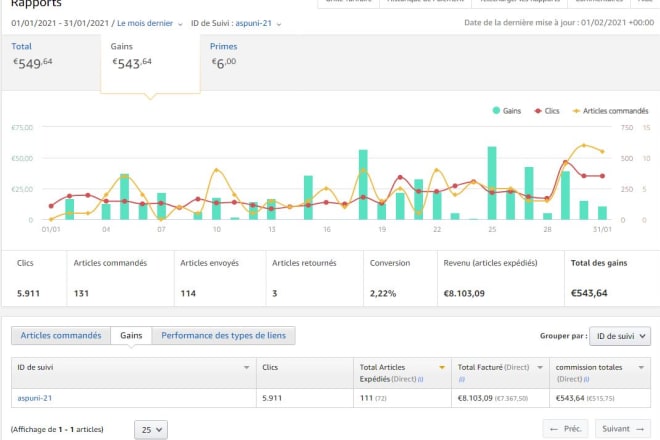
Task: Toggle the Articles commandés series in chart legend
Action: pos(610,111)
